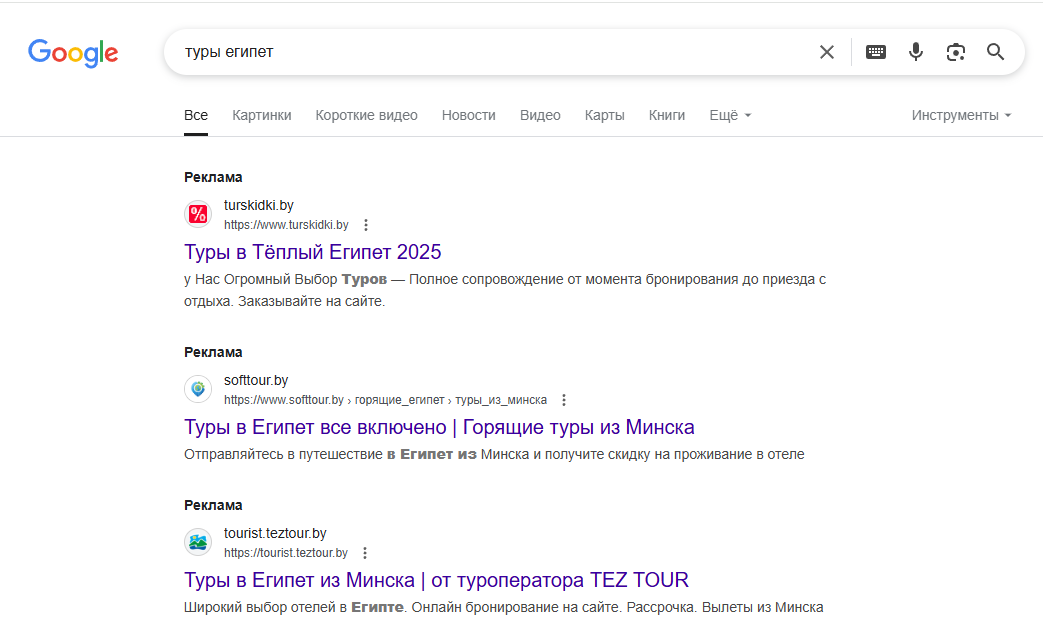1043x630 pixels.
Task: Expand the Инструменты dropdown
Action: click(961, 115)
